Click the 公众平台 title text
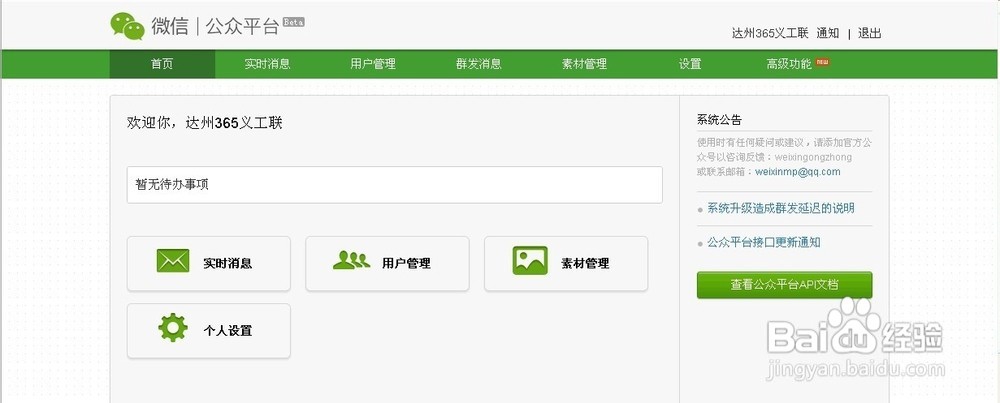The height and width of the screenshot is (403, 1000). point(242,27)
